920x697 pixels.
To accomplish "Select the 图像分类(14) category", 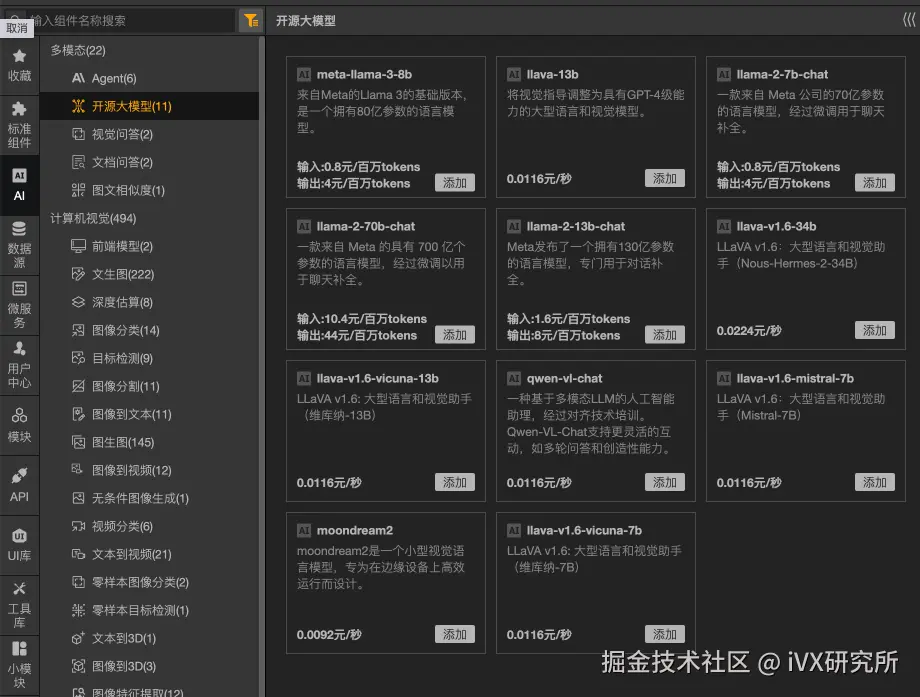I will (150, 330).
